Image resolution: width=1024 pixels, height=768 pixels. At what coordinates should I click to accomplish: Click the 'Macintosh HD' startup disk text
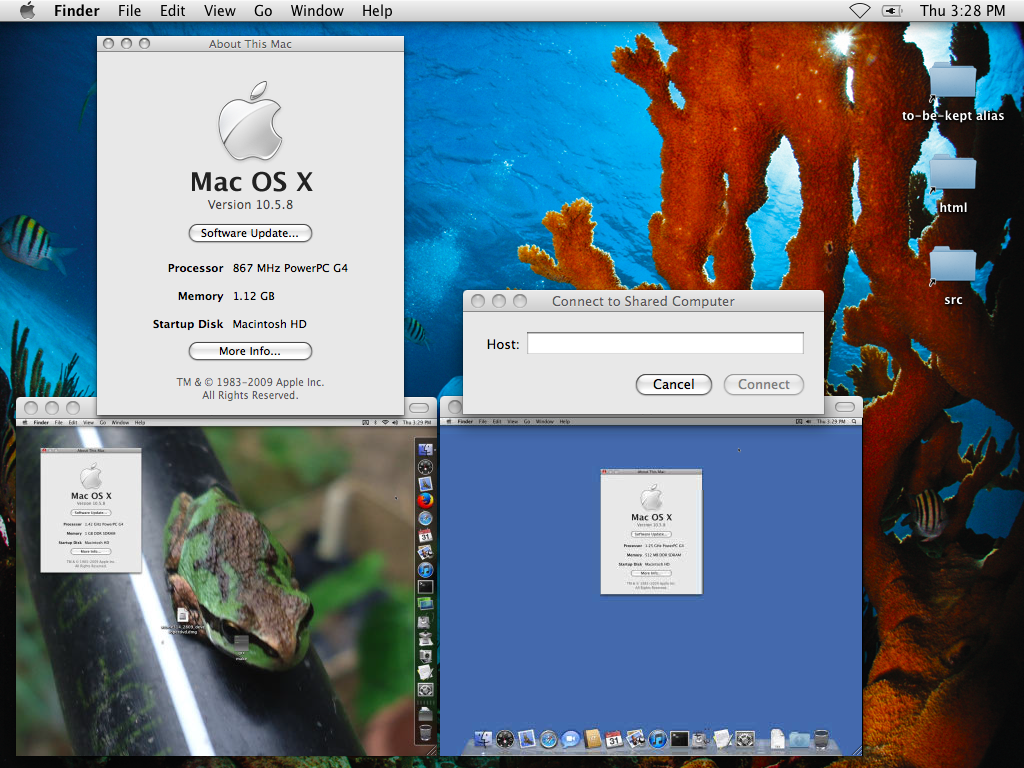click(269, 324)
